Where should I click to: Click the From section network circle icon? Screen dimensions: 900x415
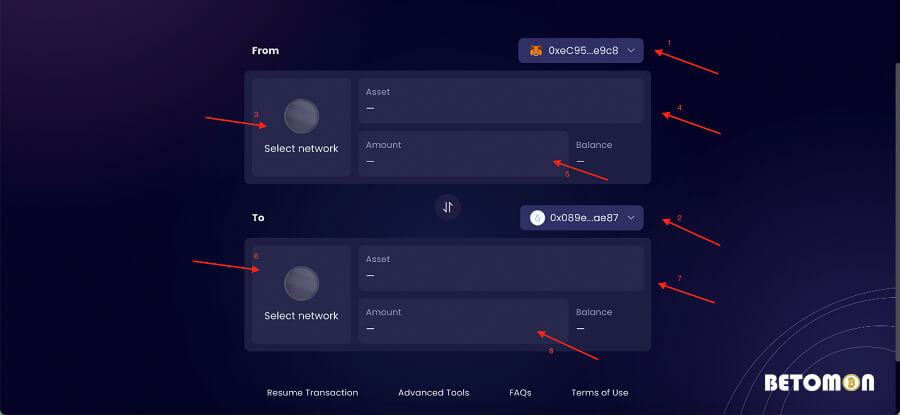click(x=301, y=116)
